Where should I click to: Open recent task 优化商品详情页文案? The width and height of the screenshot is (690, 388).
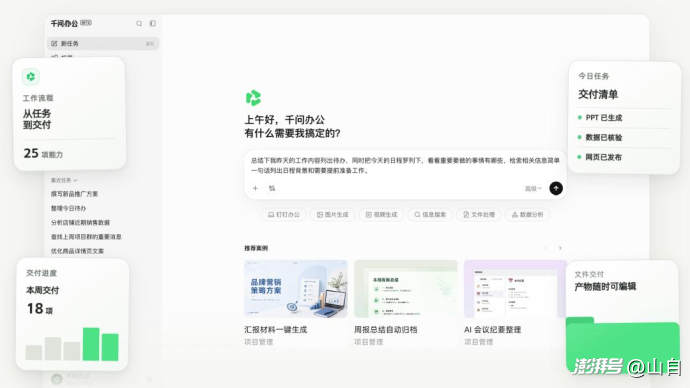(x=77, y=251)
